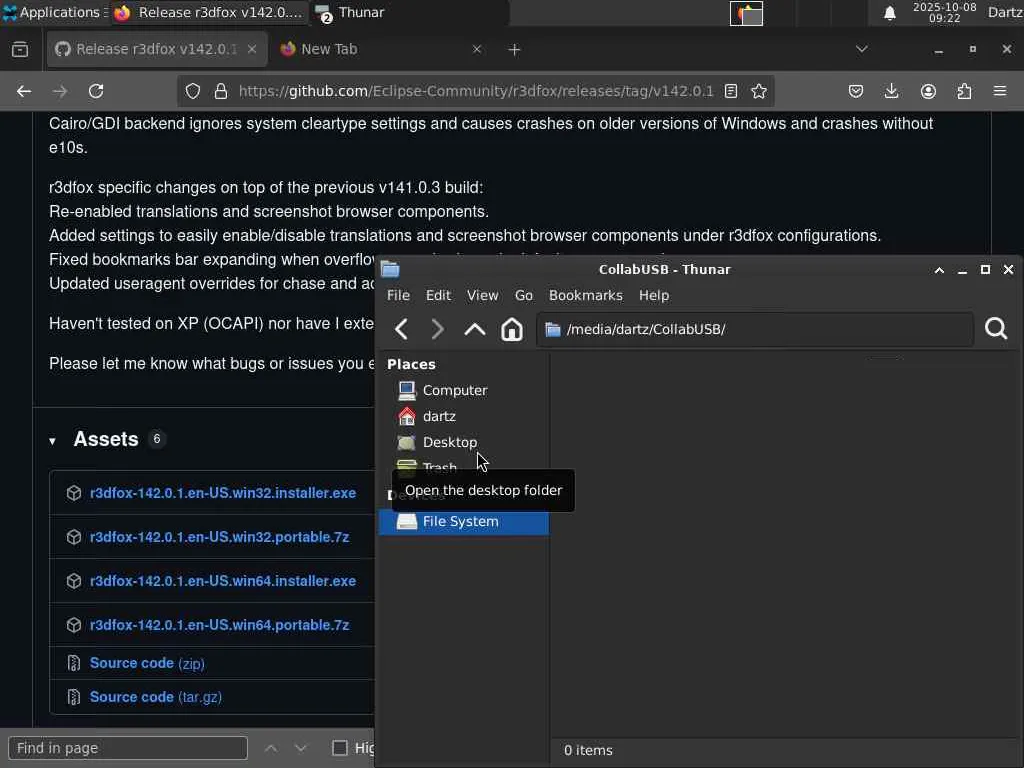The width and height of the screenshot is (1024, 768).
Task: Expand the list all tabs chevron
Action: (x=862, y=50)
